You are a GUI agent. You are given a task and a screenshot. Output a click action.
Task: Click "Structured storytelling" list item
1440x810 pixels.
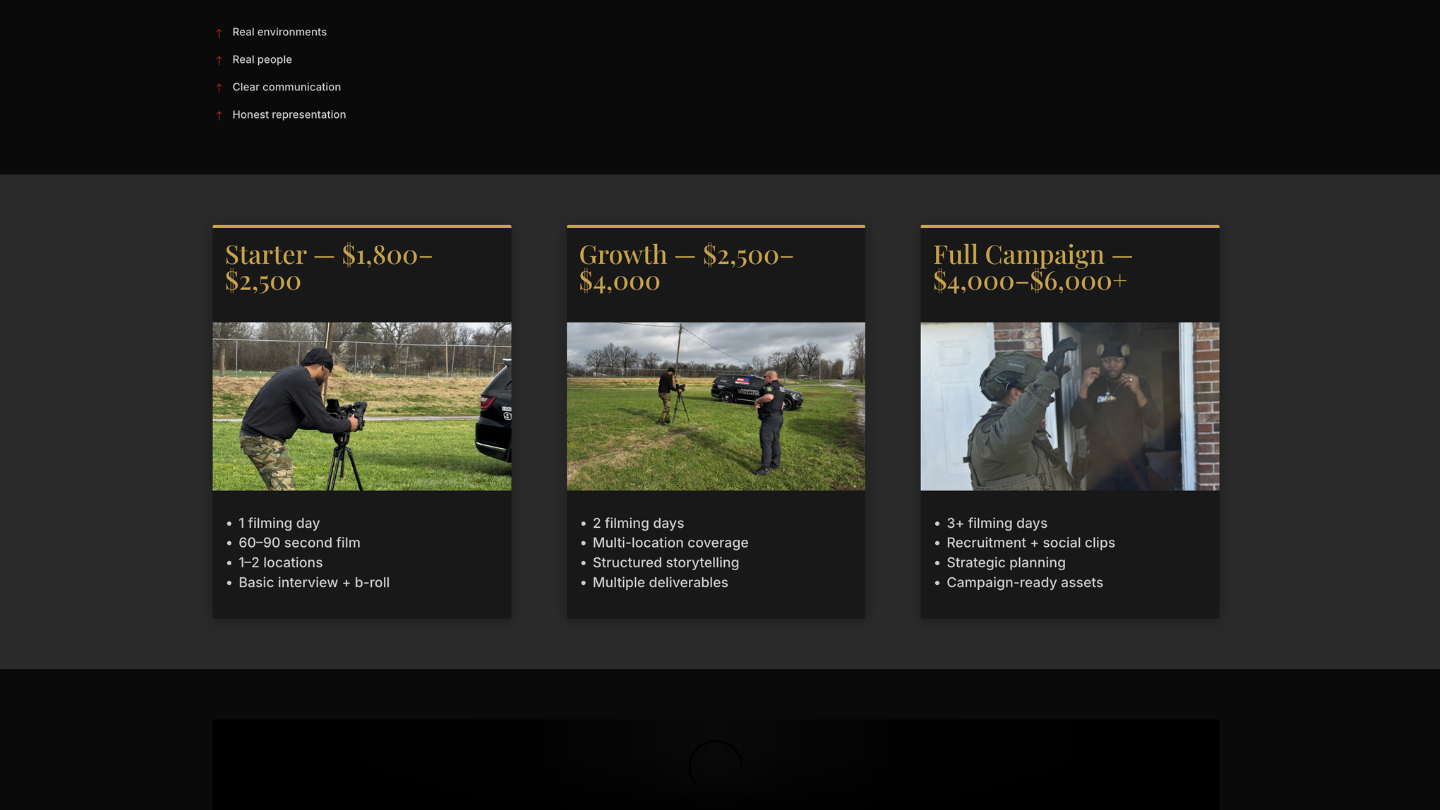click(x=666, y=563)
